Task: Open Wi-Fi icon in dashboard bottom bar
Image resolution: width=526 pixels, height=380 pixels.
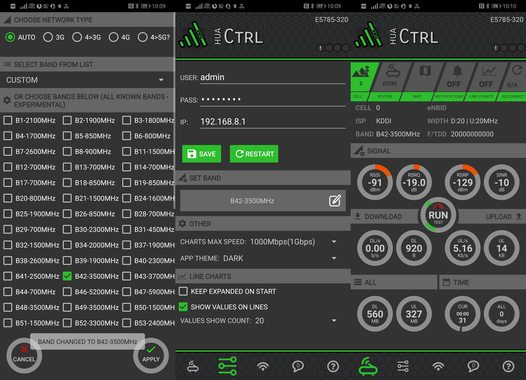Action: tap(438, 366)
